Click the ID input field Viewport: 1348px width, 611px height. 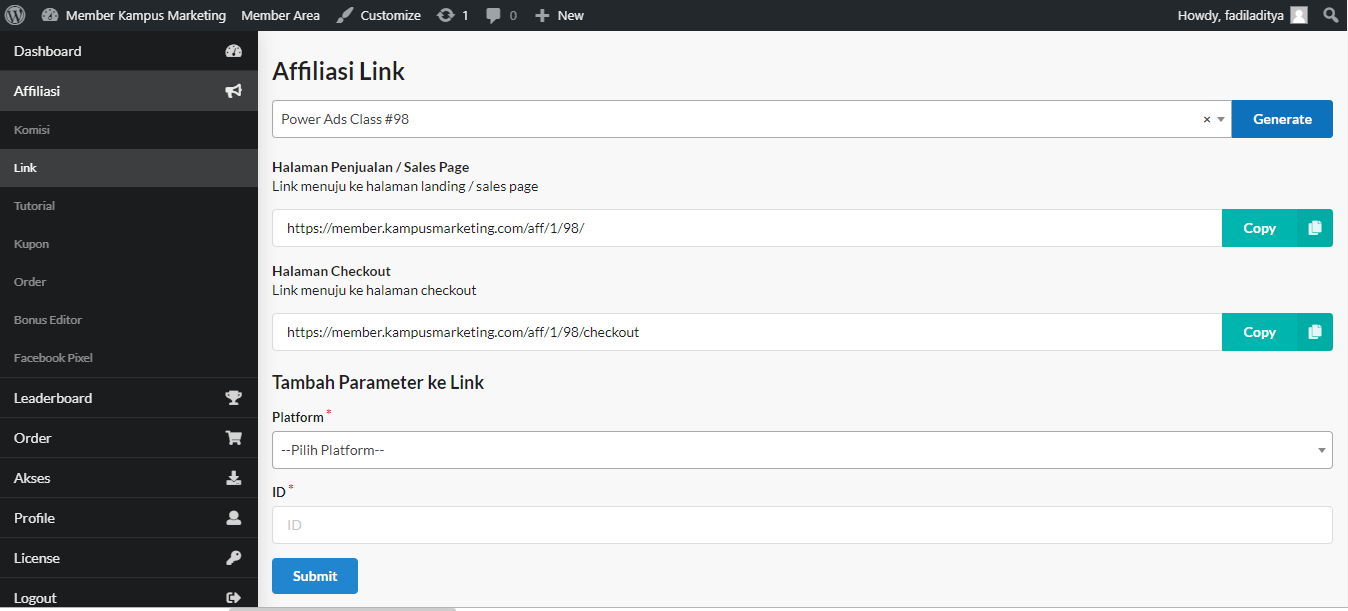coord(801,525)
